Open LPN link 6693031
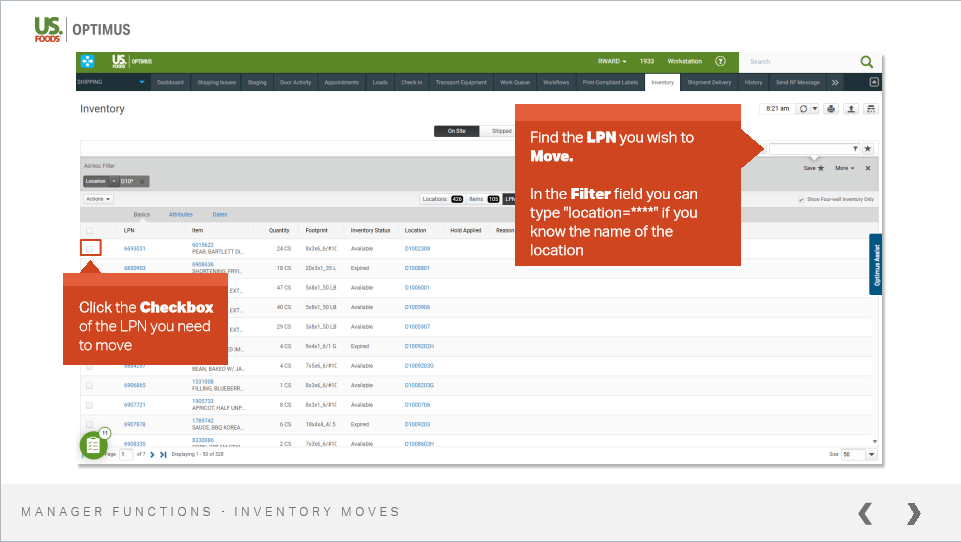 (134, 249)
